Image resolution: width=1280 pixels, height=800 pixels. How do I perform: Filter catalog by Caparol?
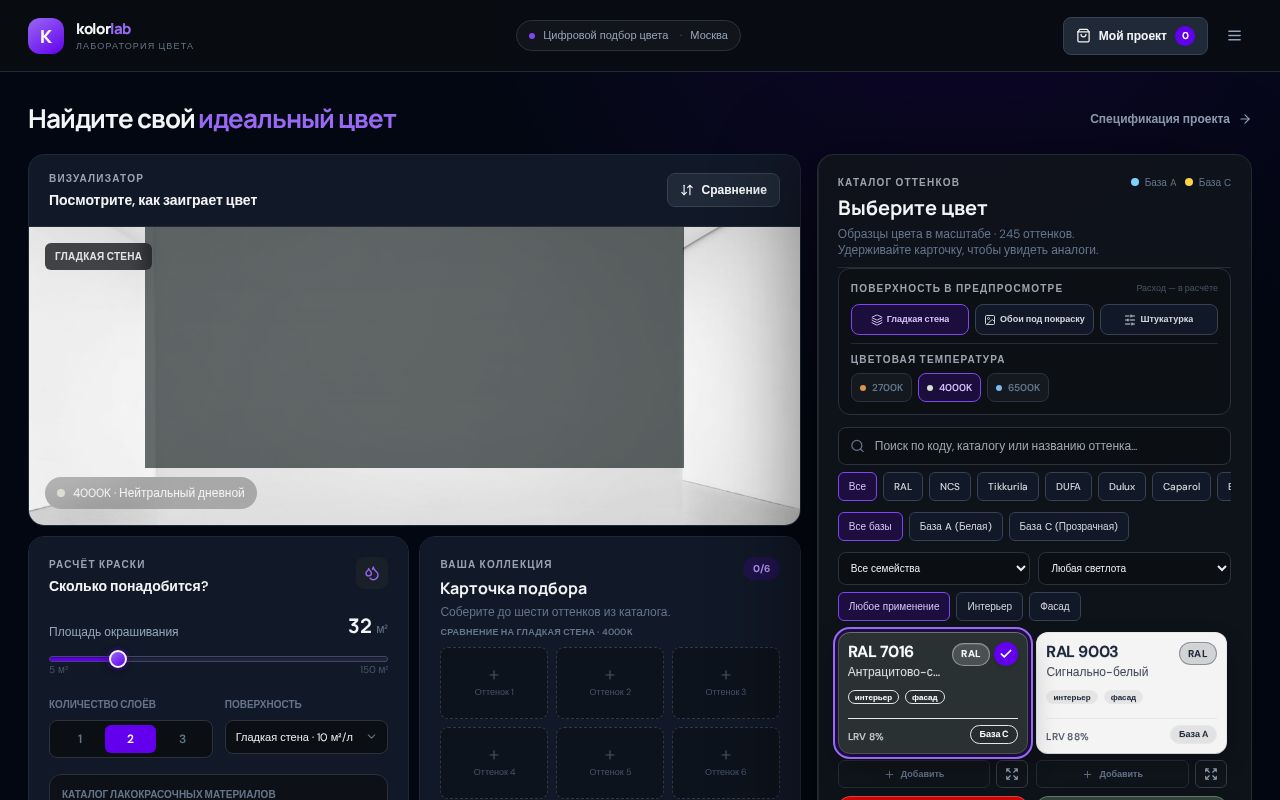click(x=1181, y=487)
